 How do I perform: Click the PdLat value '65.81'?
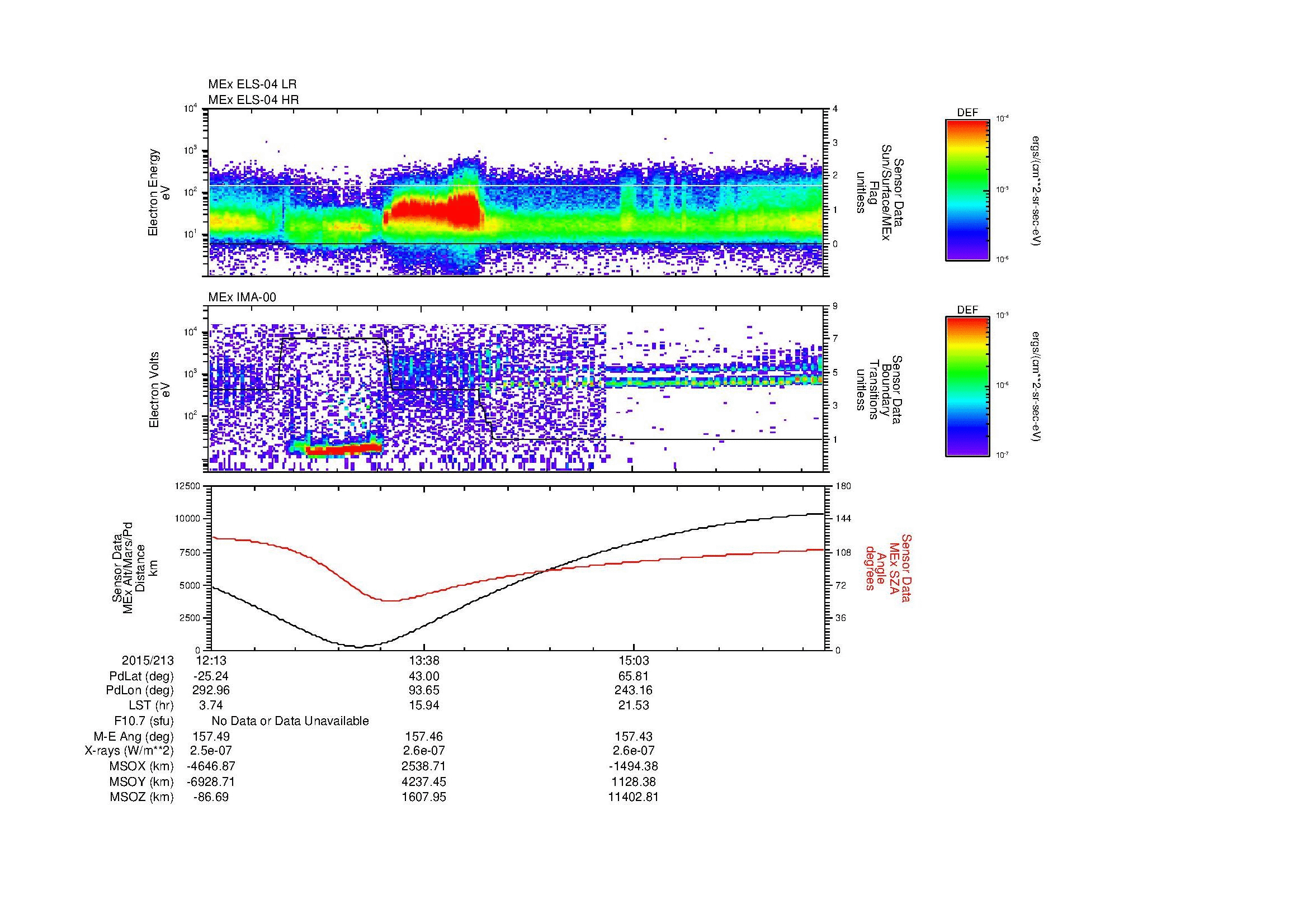click(634, 676)
